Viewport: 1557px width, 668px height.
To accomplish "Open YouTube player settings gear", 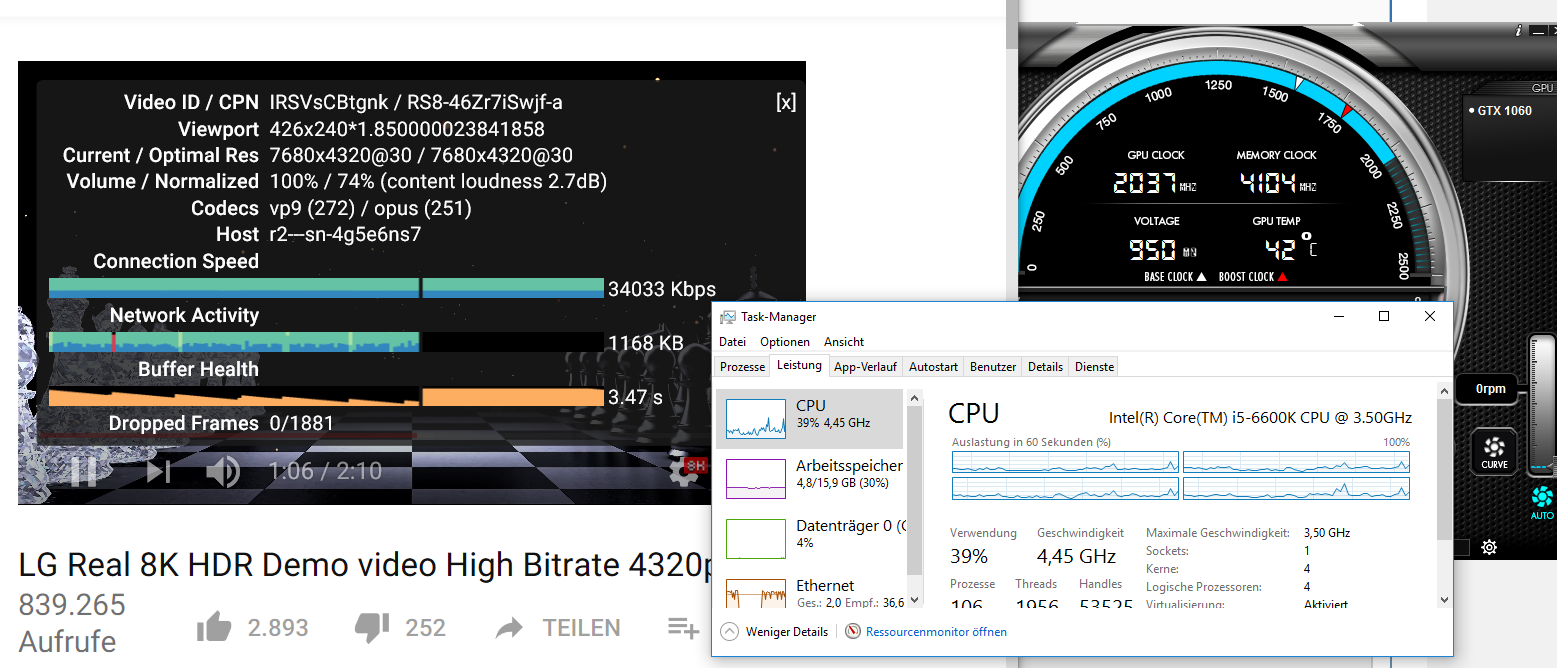I will (683, 471).
